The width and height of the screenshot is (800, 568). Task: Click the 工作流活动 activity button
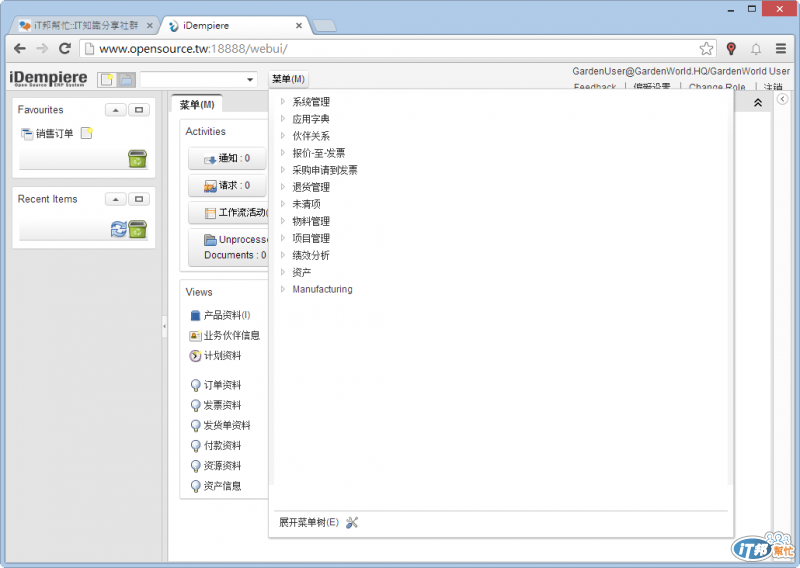tap(228, 213)
